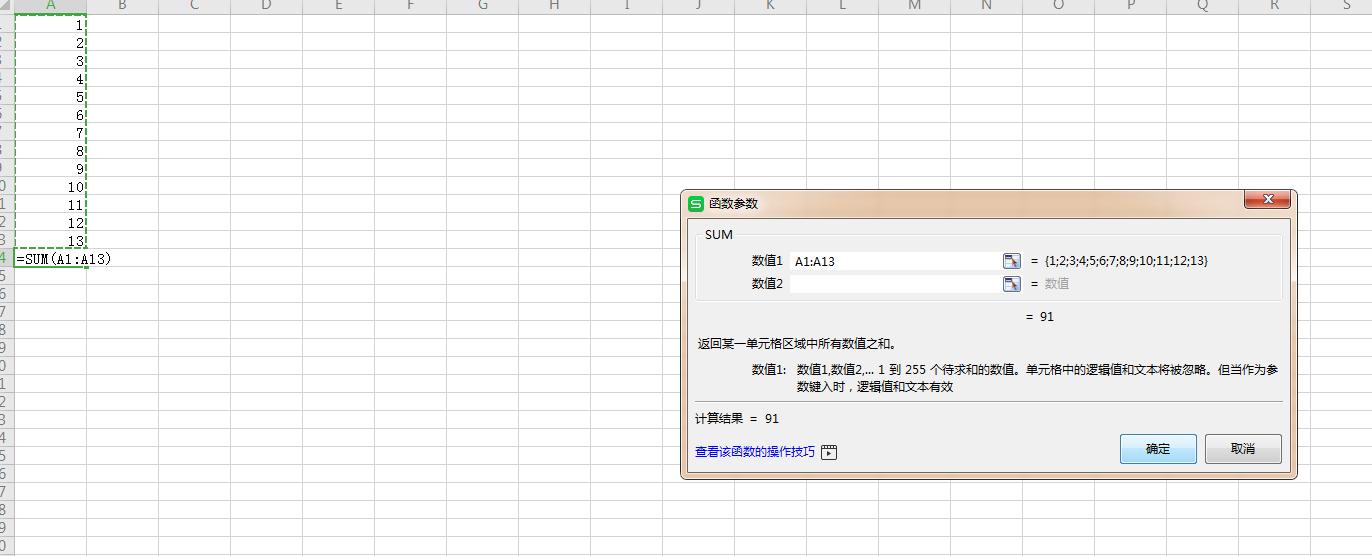1372x556 pixels.
Task: Select column header F
Action: [410, 6]
